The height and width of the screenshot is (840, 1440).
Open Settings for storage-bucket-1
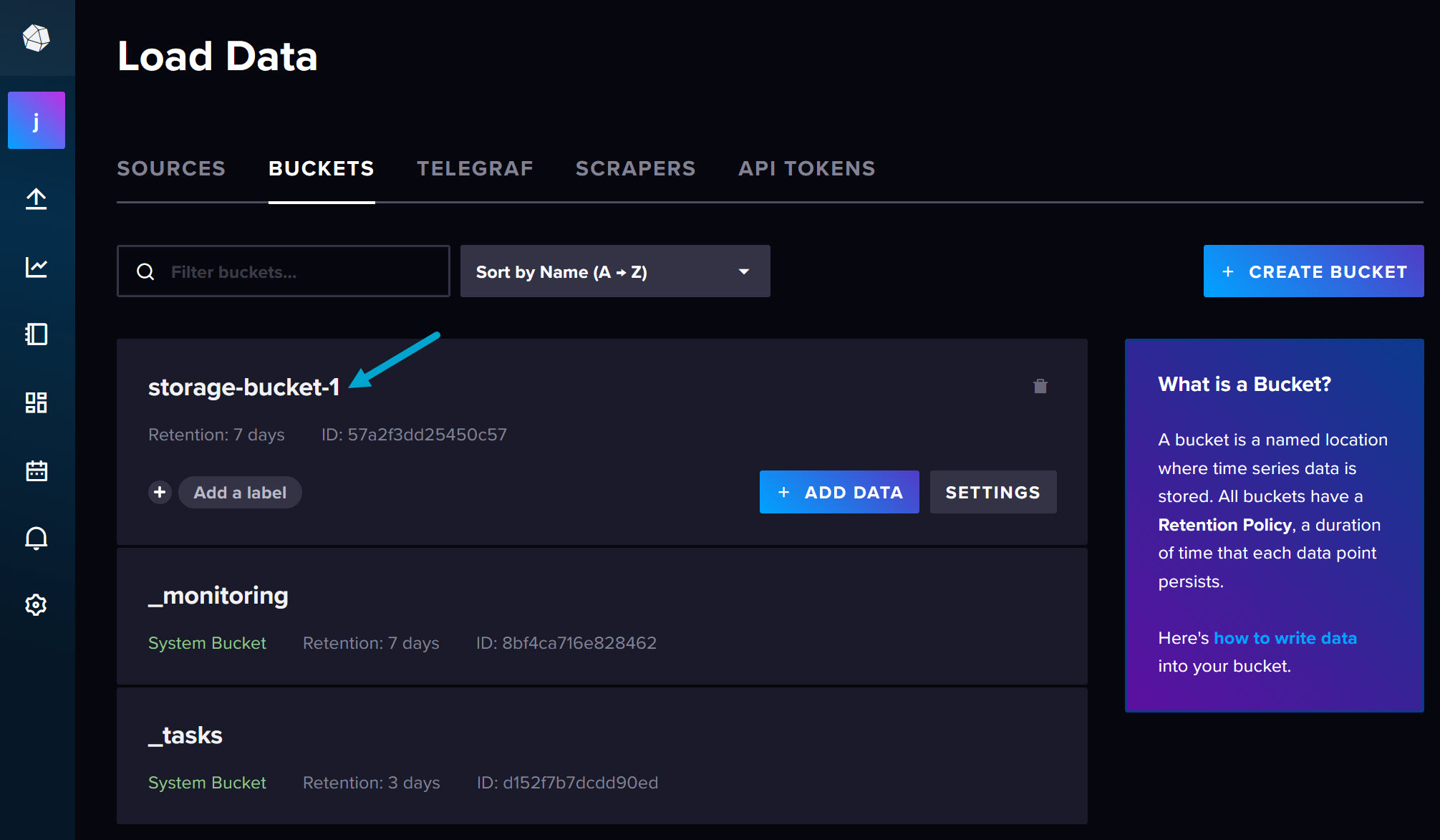(992, 492)
